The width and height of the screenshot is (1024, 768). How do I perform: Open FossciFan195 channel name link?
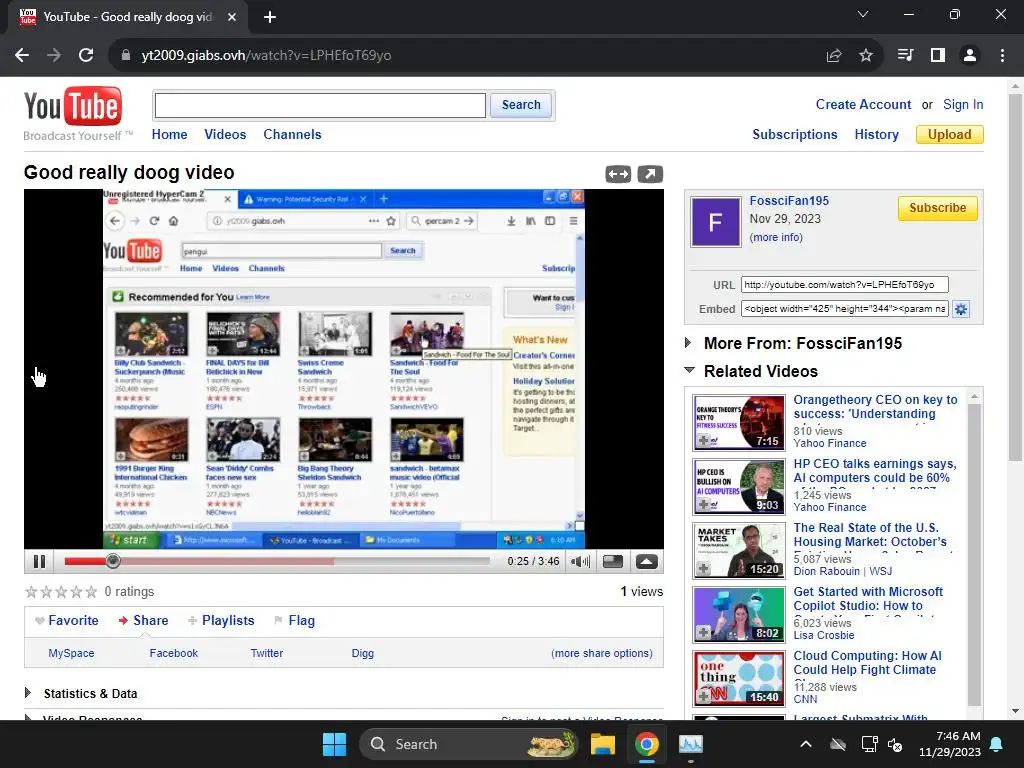[789, 200]
